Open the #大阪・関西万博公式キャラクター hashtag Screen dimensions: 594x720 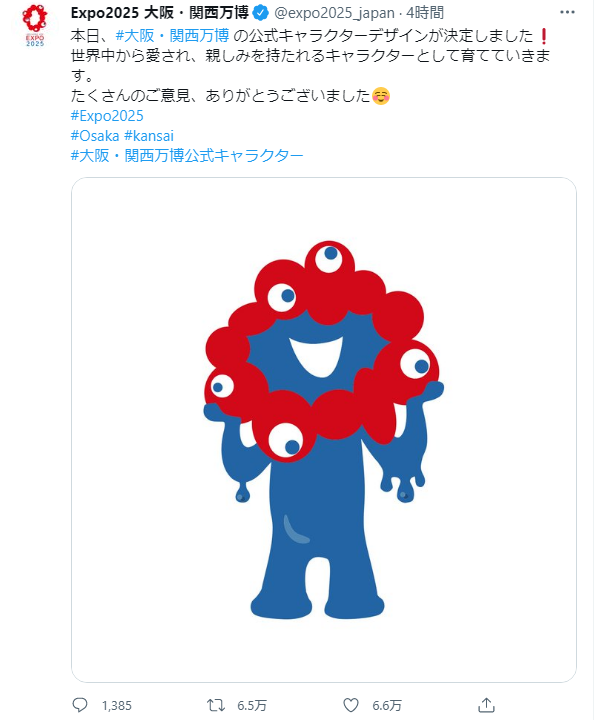[187, 156]
